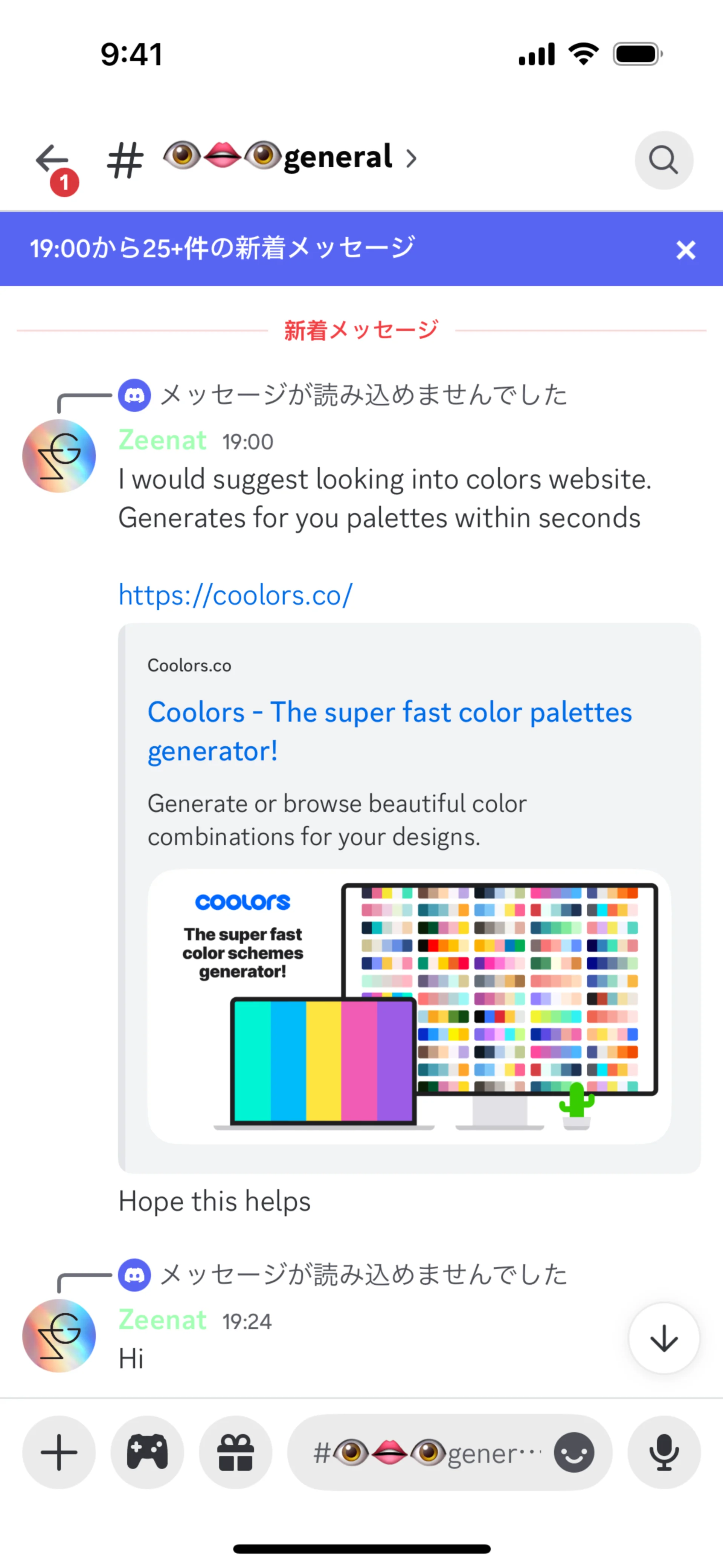Tap Zeenat's avatar on 19:00 message
Viewport: 723px width, 1568px height.
tap(59, 456)
